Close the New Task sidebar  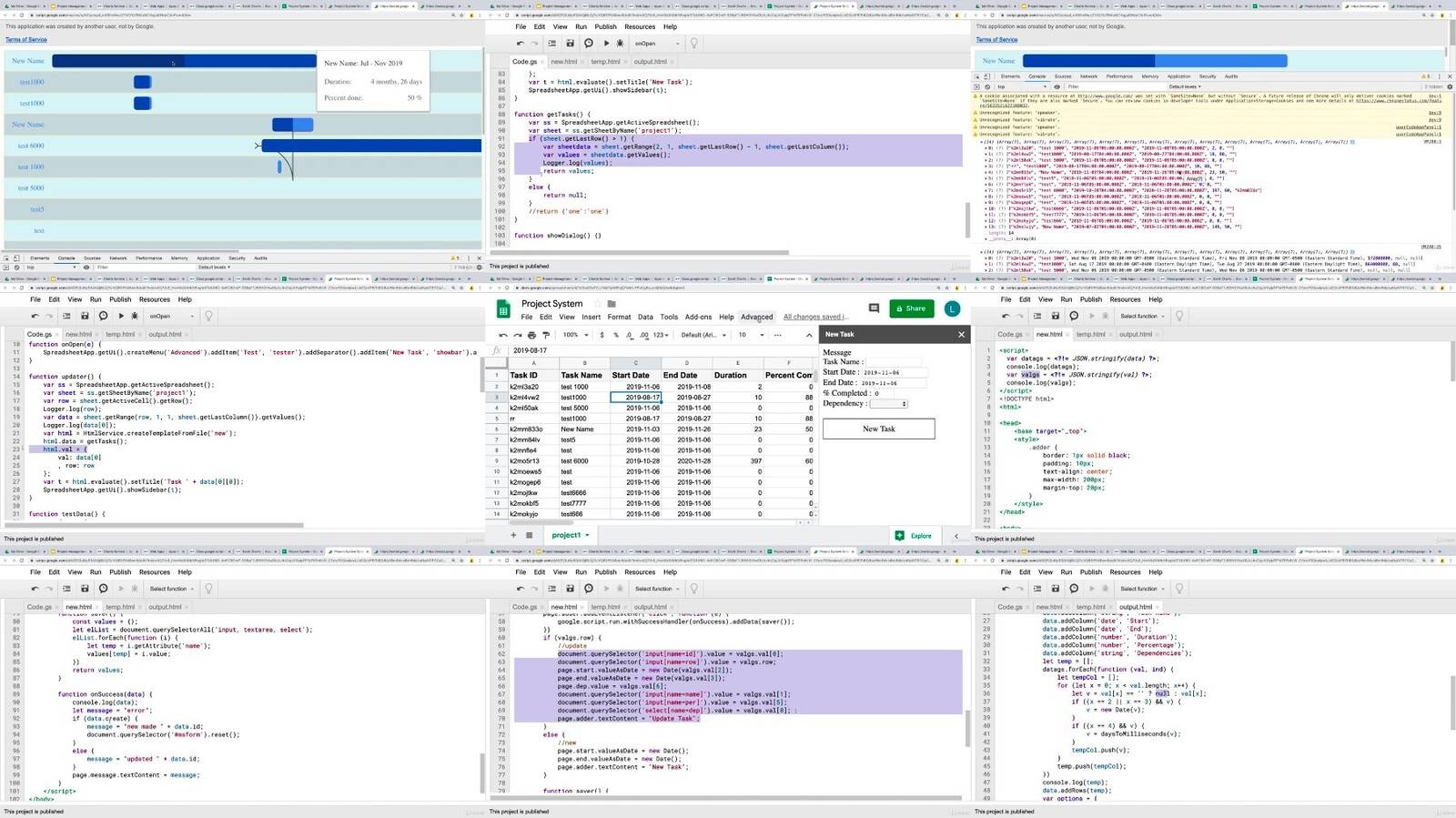click(961, 334)
